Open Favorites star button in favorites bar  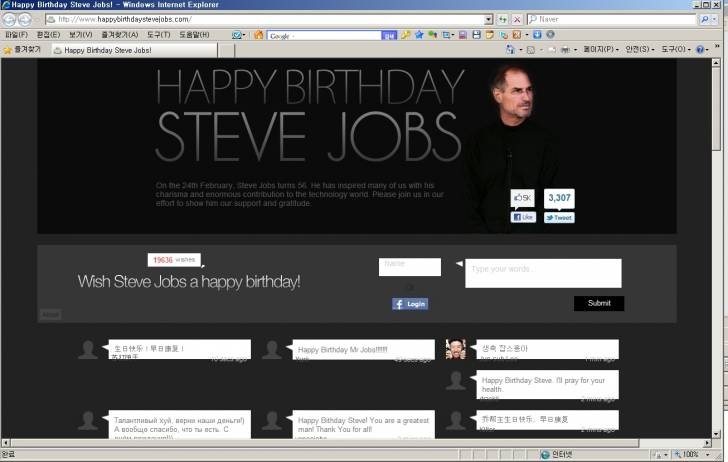pyautogui.click(x=22, y=50)
